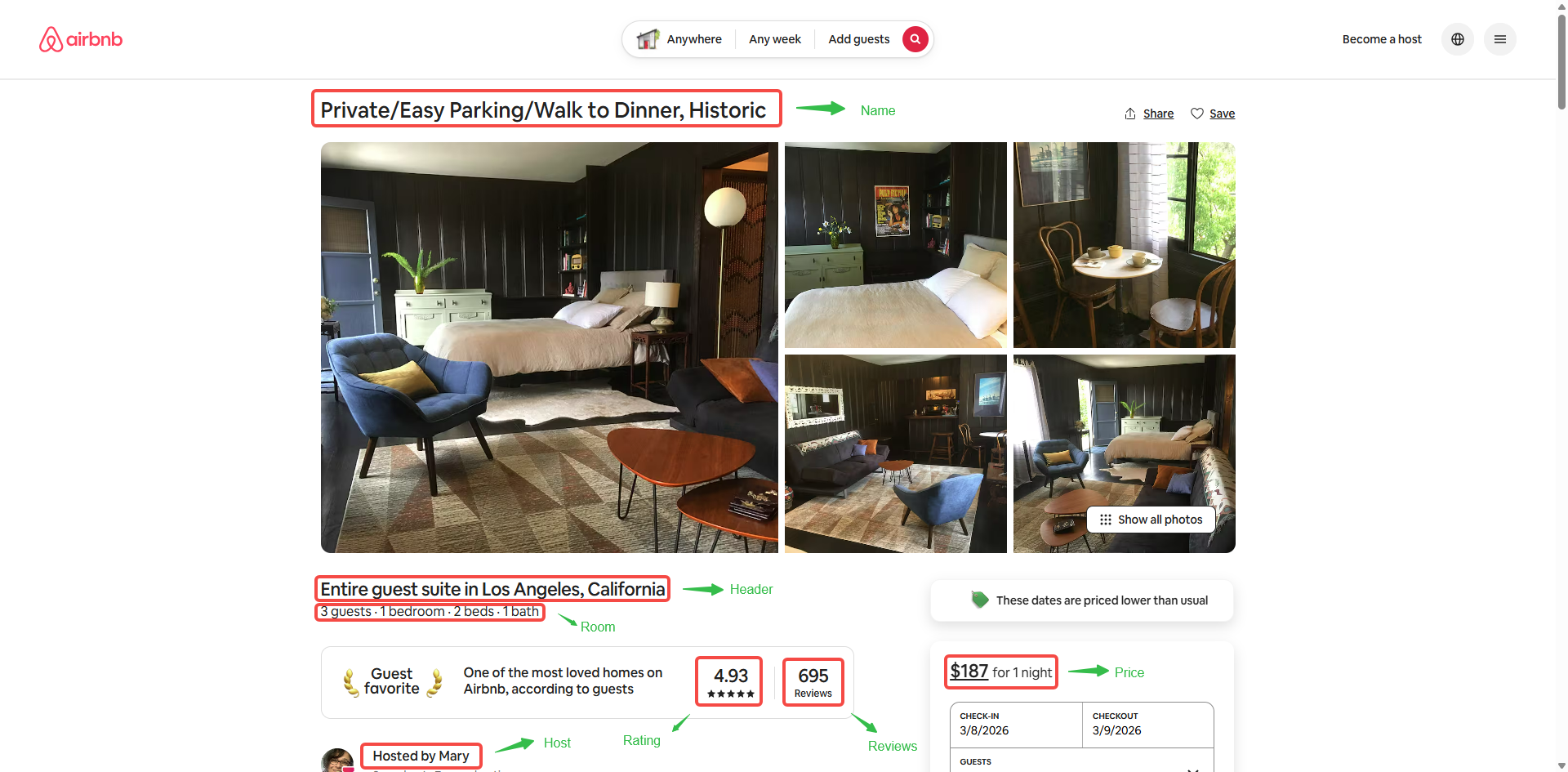The height and width of the screenshot is (772, 1568).
Task: Click the red search magnifier icon
Action: click(x=915, y=38)
